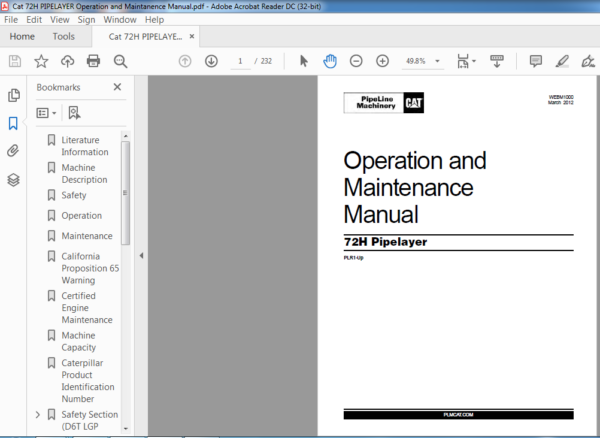Open the Machine Description bookmark
This screenshot has height=438, width=600.
point(84,174)
